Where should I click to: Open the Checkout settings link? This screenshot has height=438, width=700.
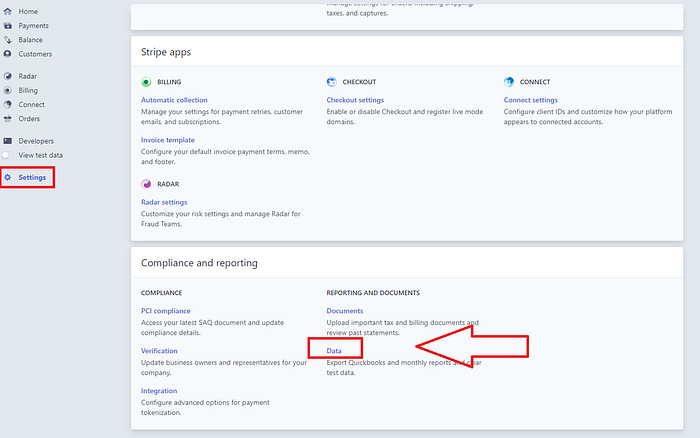click(355, 100)
